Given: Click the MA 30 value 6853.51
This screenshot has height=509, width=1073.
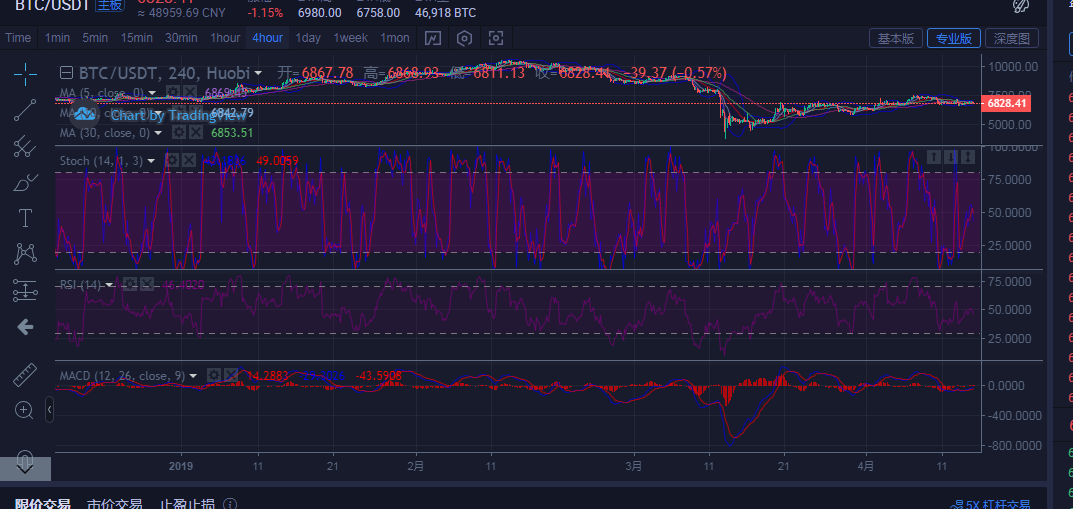Looking at the screenshot, I should (233, 133).
